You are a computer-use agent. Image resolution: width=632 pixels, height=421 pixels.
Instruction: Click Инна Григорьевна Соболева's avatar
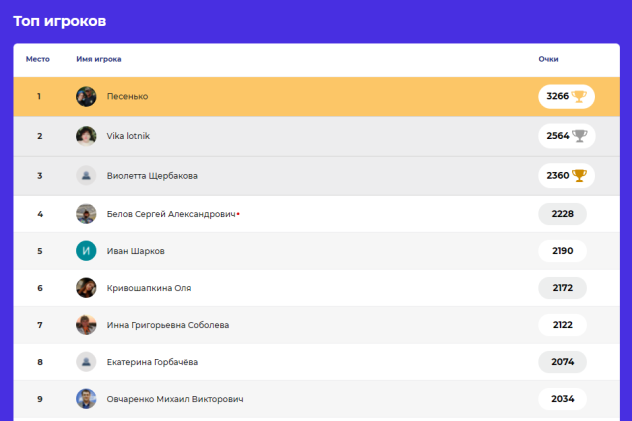click(86, 325)
